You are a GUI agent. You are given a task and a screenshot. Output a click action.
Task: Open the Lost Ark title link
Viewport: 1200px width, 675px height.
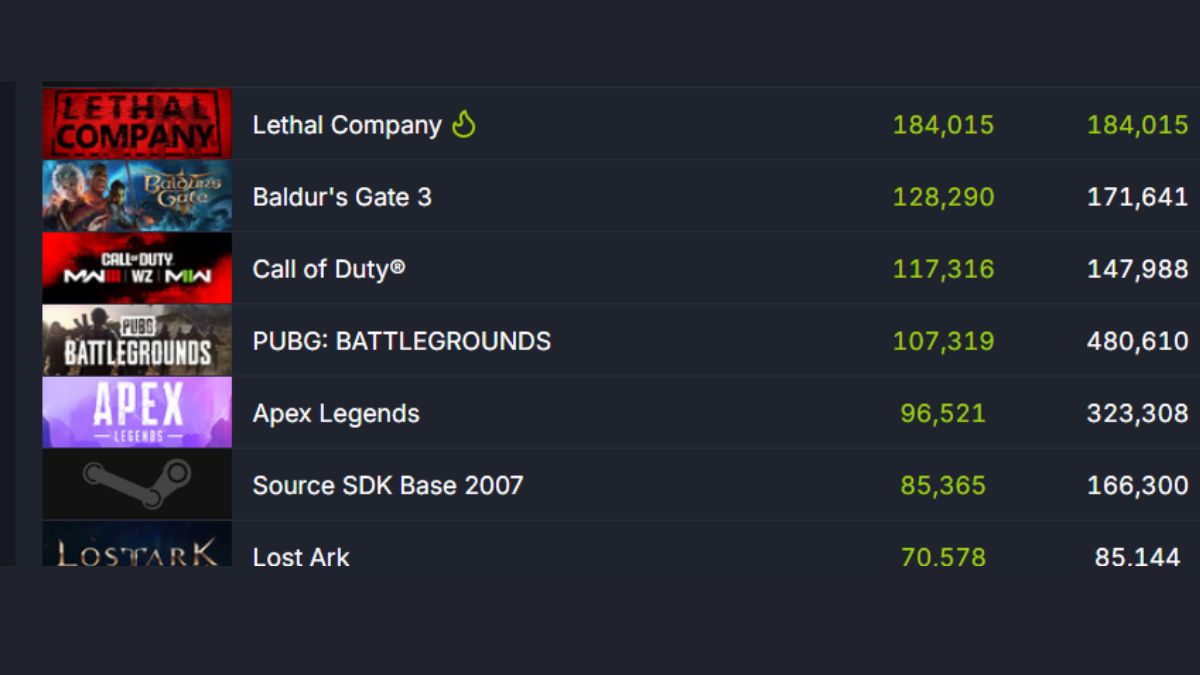[x=301, y=556]
